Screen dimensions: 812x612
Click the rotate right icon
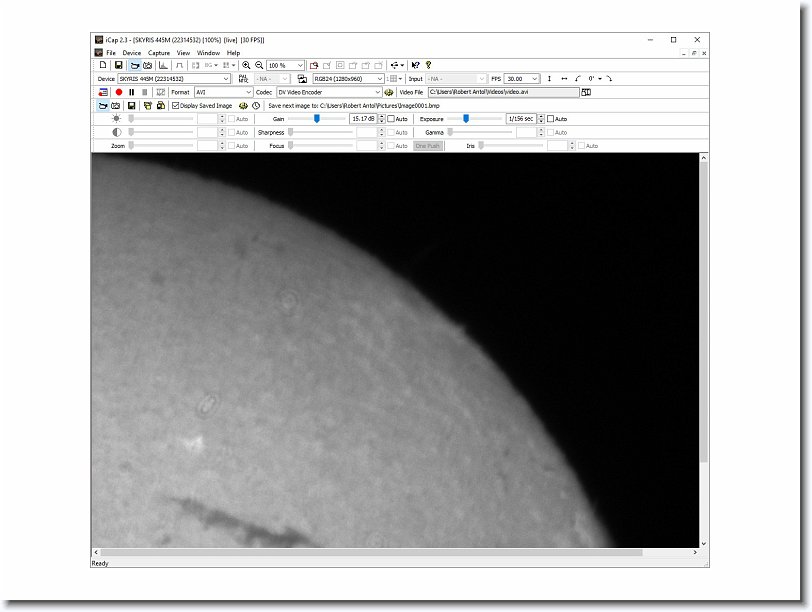[609, 79]
